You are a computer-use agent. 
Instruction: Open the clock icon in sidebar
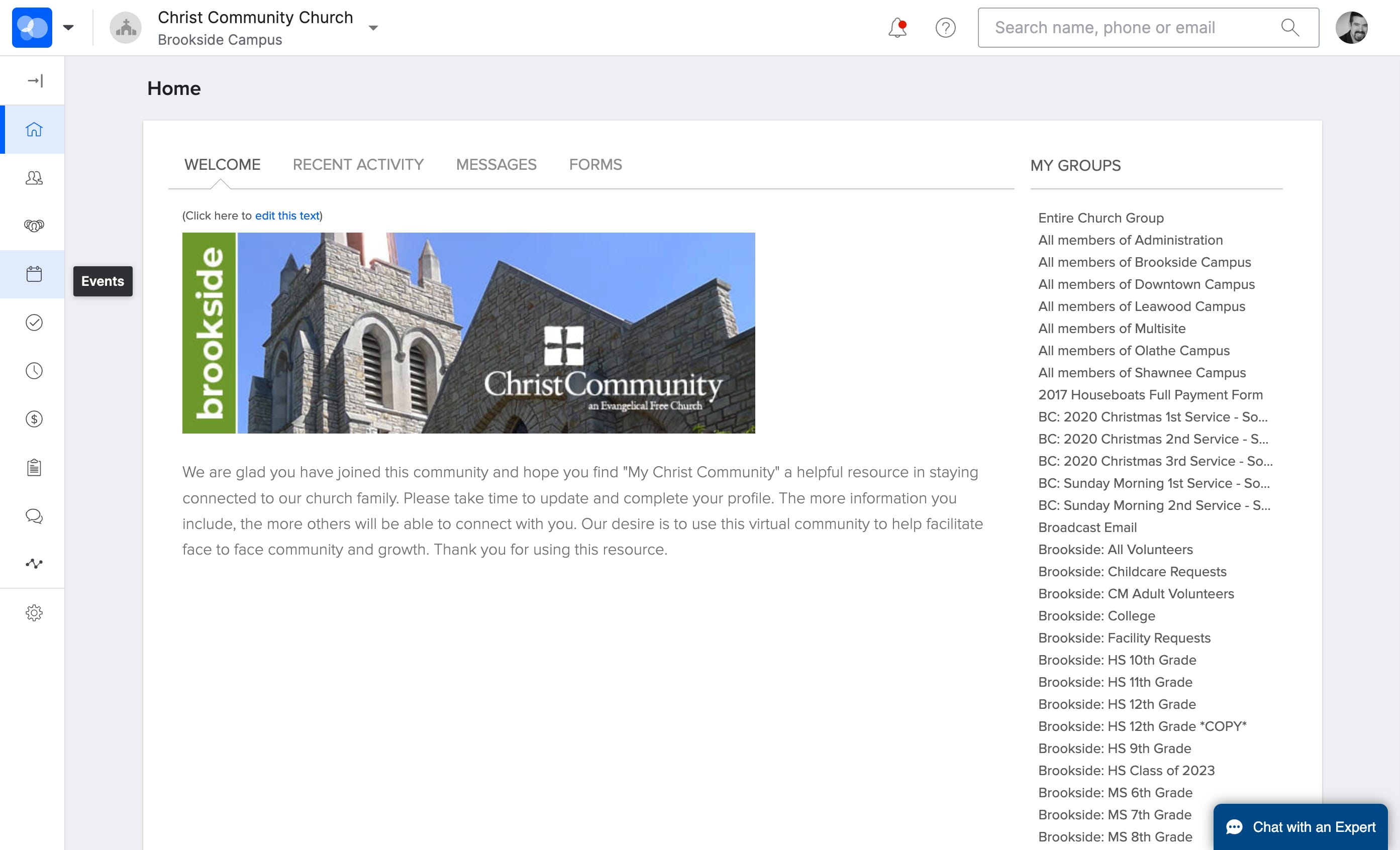click(x=34, y=371)
